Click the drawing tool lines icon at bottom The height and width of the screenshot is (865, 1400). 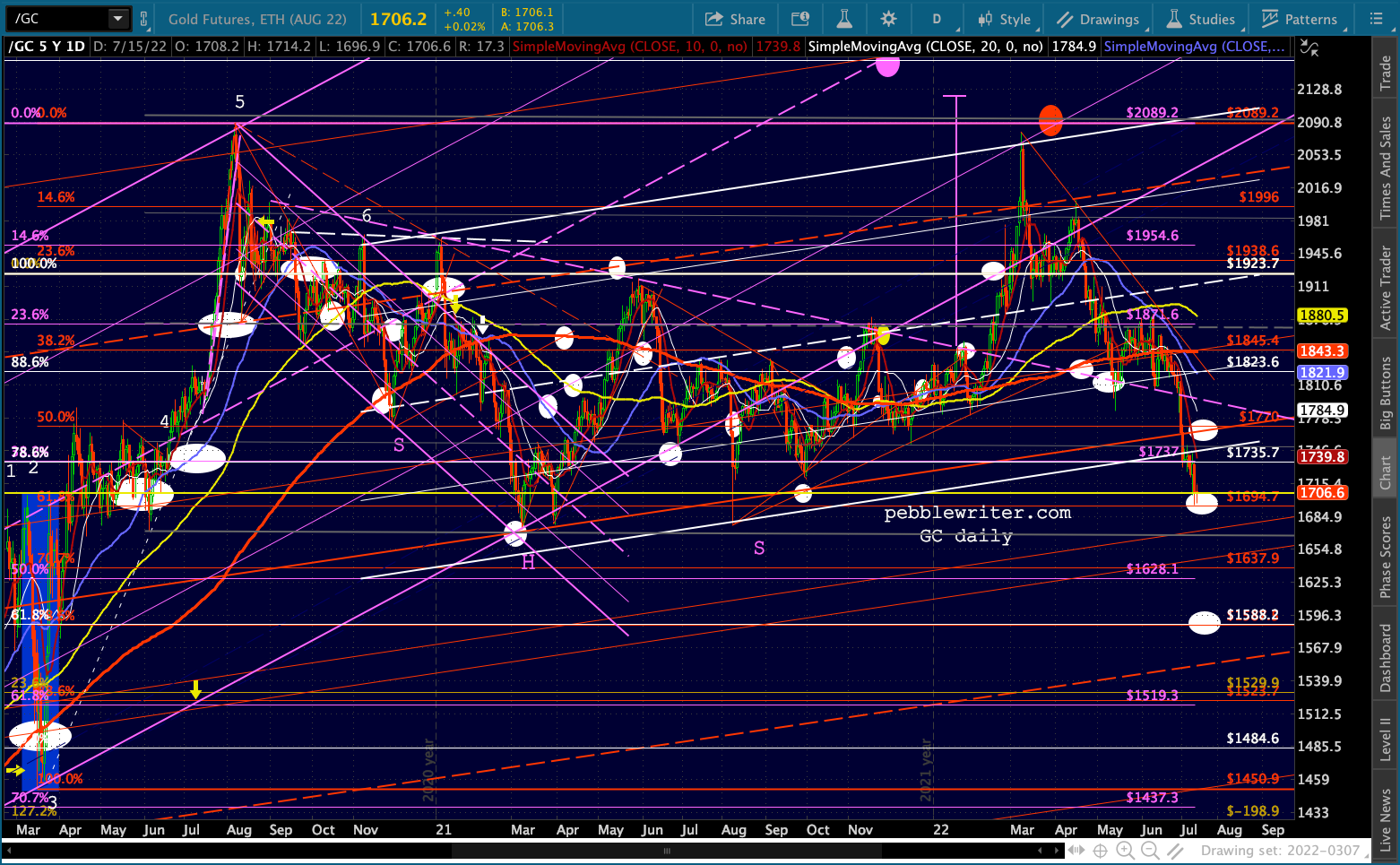(1175, 851)
